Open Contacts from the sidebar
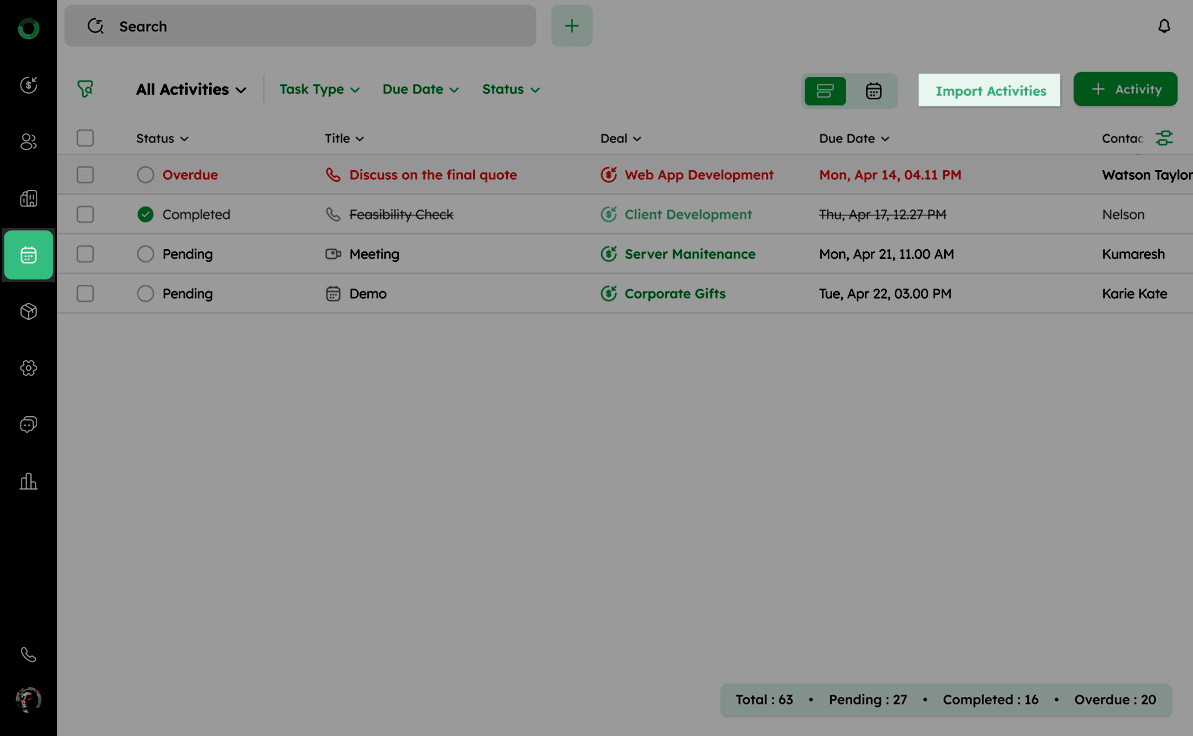This screenshot has width=1193, height=736. pyautogui.click(x=28, y=142)
